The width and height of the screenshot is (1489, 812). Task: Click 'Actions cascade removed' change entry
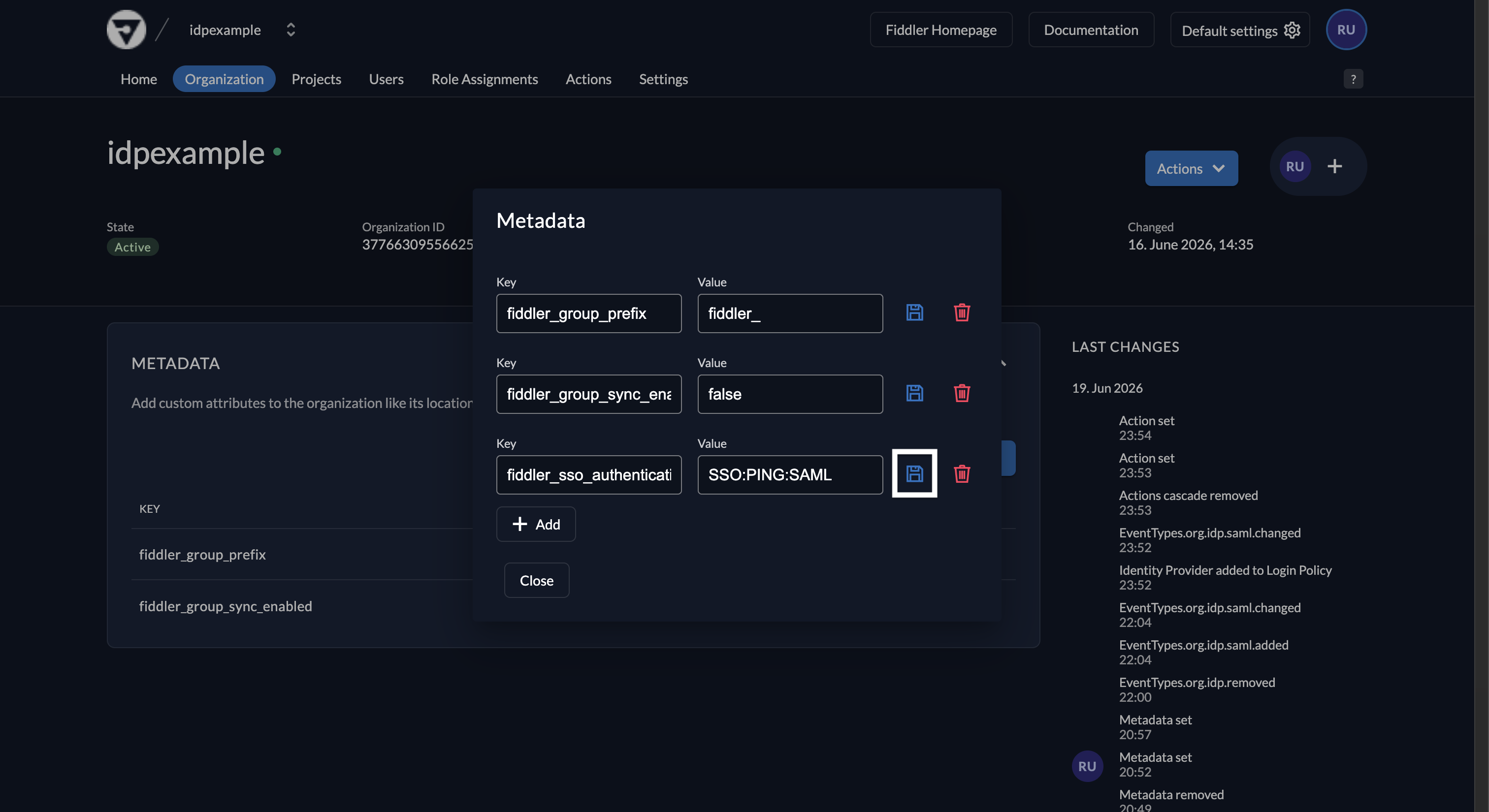[1188, 496]
